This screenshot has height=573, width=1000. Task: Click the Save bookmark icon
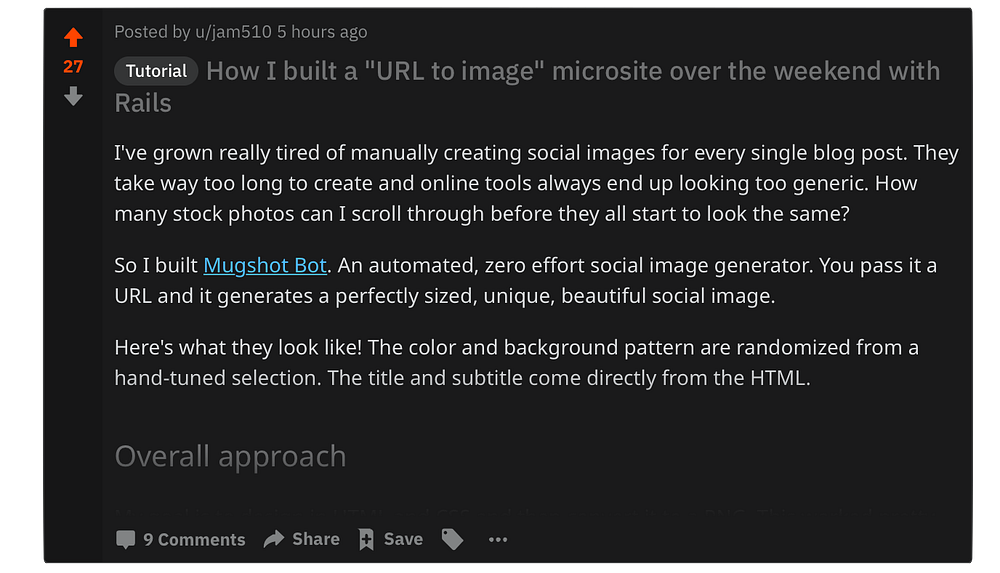coord(366,539)
